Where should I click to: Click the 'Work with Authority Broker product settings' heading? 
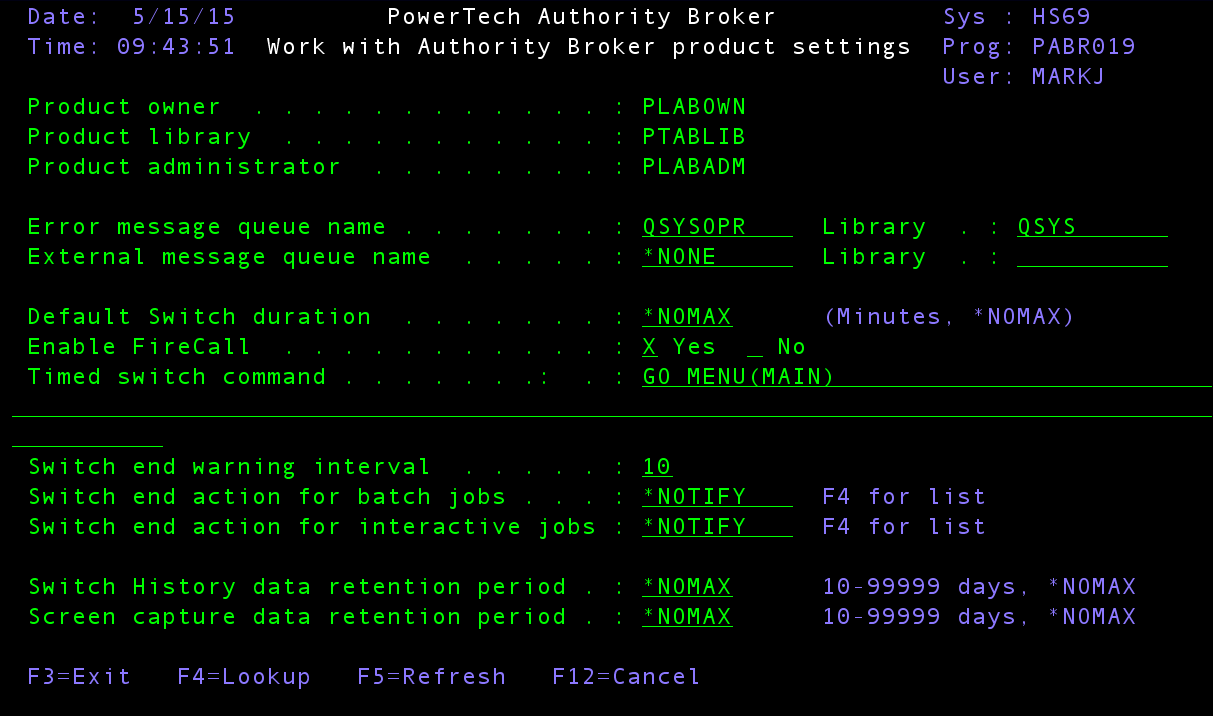coord(590,47)
